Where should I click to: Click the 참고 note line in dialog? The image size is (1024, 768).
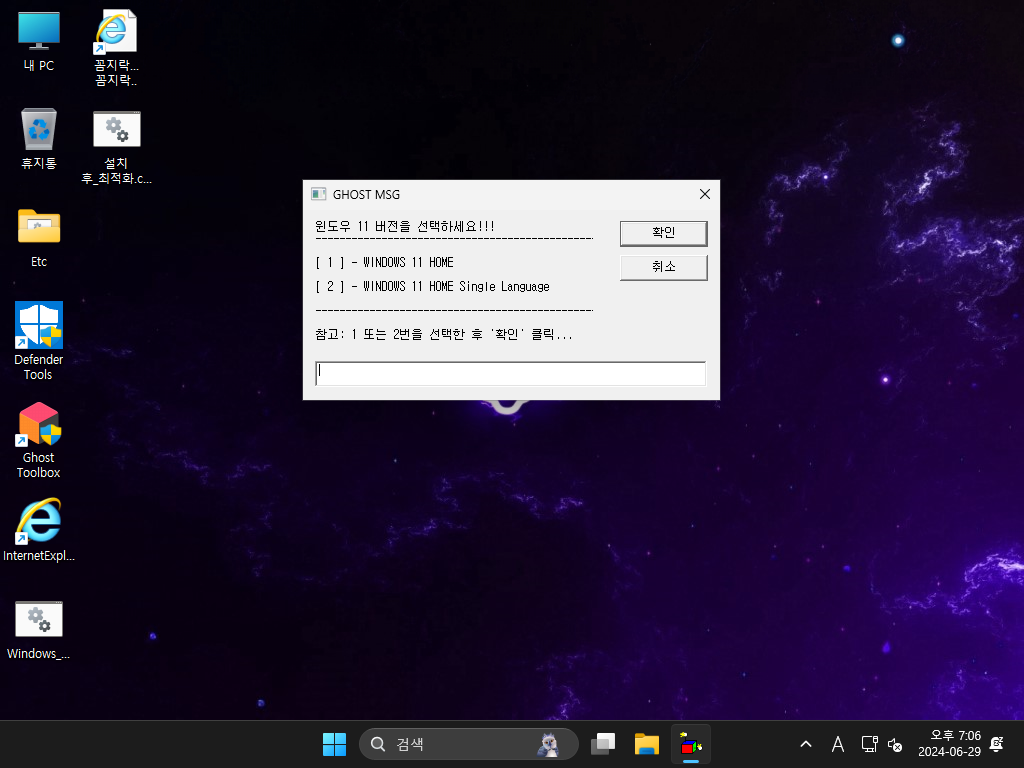pyautogui.click(x=443, y=334)
